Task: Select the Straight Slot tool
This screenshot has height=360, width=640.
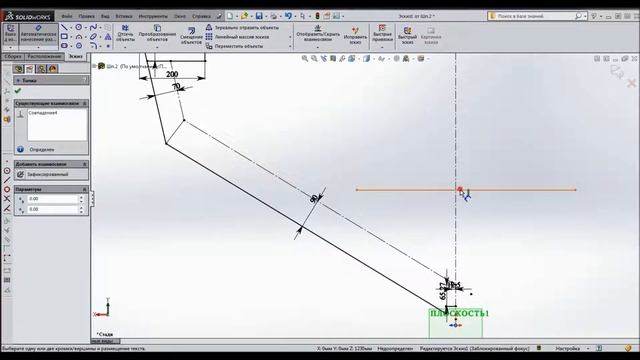Action: [x=64, y=46]
